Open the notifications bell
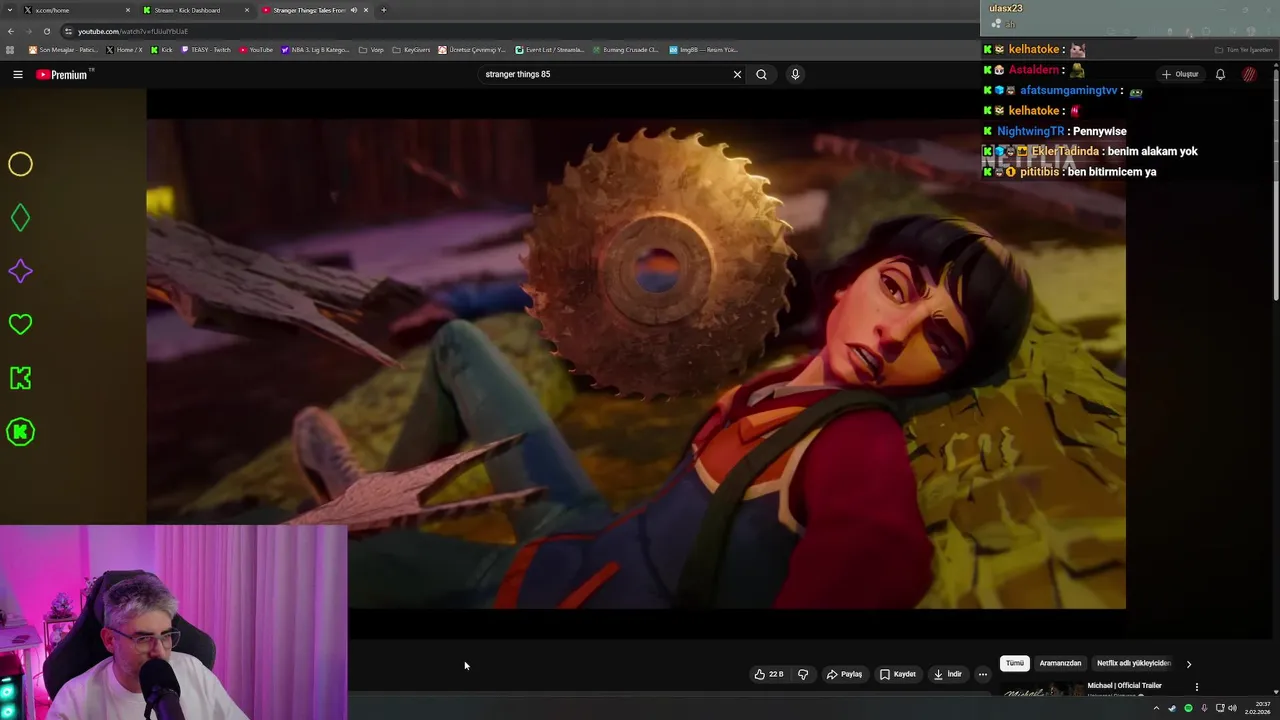This screenshot has height=720, width=1280. 1220,74
